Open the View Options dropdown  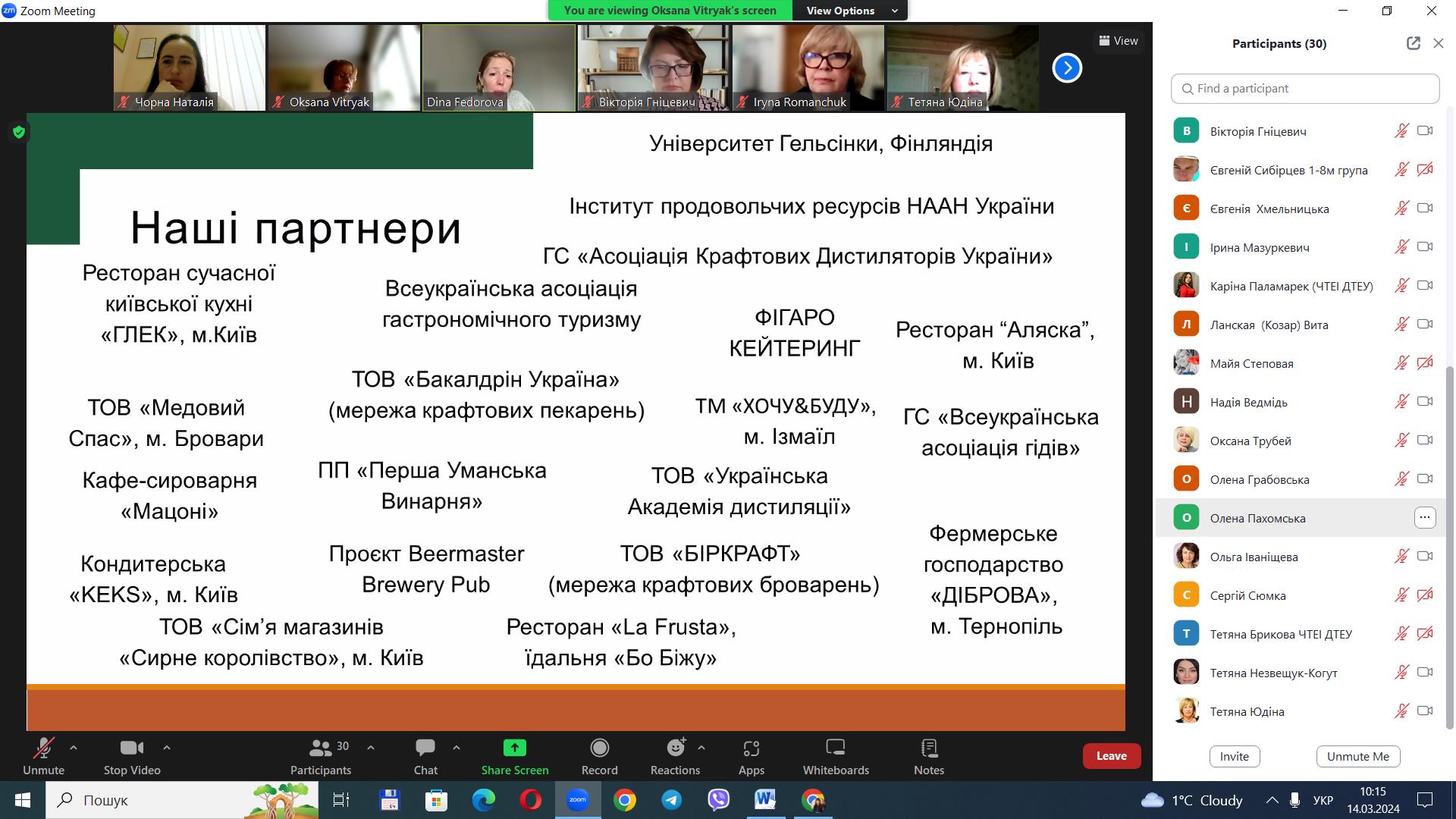[x=850, y=11]
